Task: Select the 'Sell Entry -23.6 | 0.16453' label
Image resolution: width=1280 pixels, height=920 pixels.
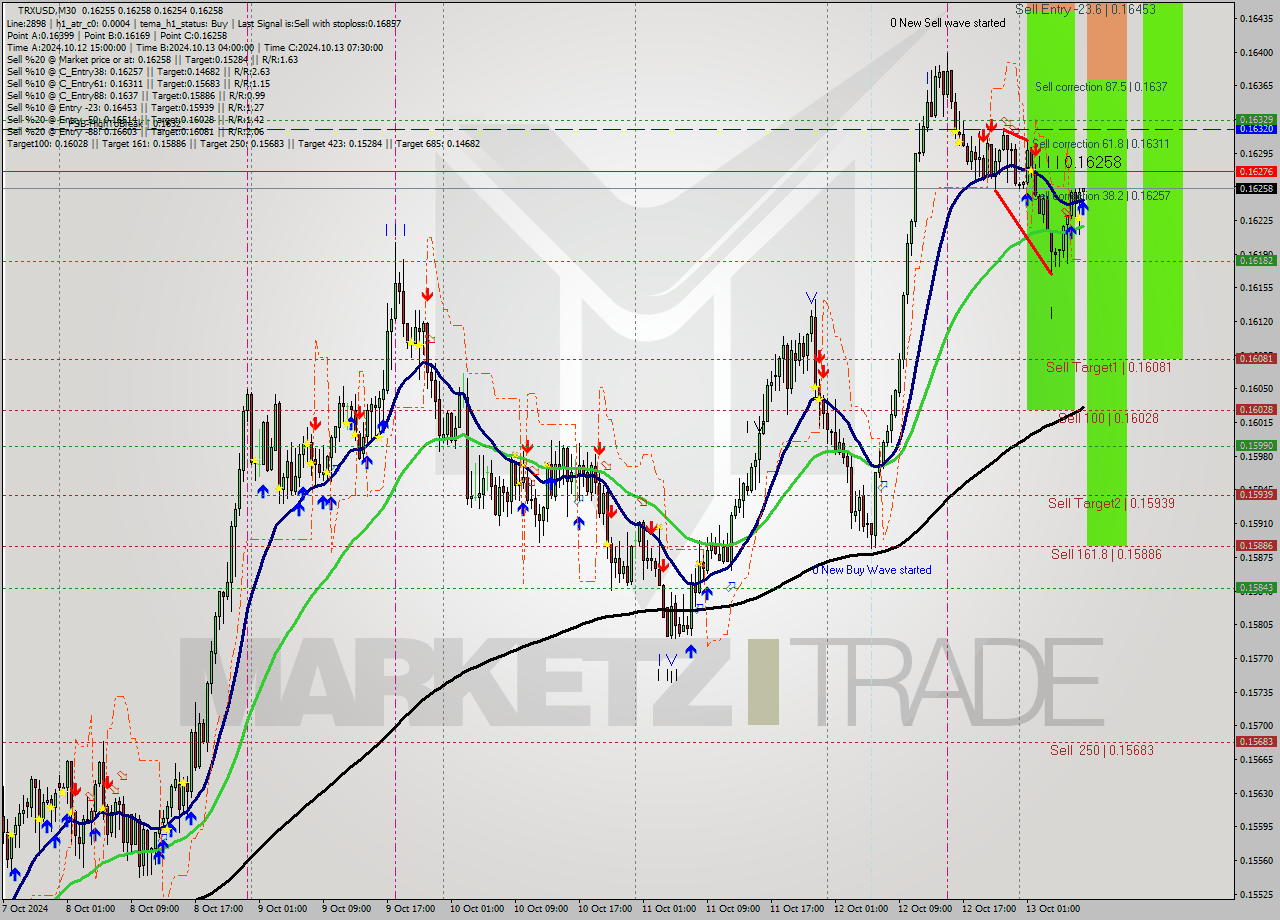Action: click(x=1085, y=9)
